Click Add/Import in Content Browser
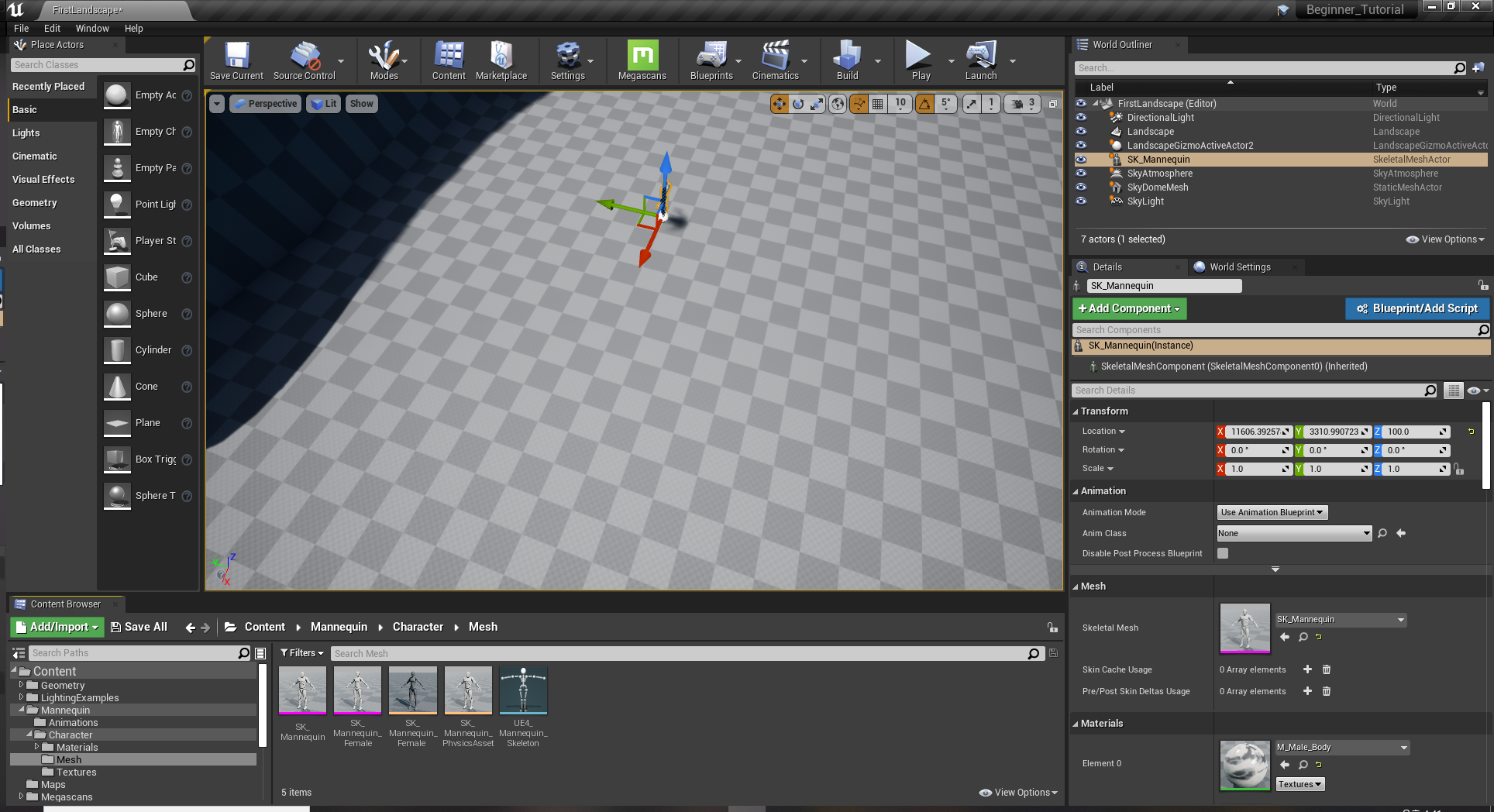Viewport: 1494px width, 812px height. [x=57, y=627]
